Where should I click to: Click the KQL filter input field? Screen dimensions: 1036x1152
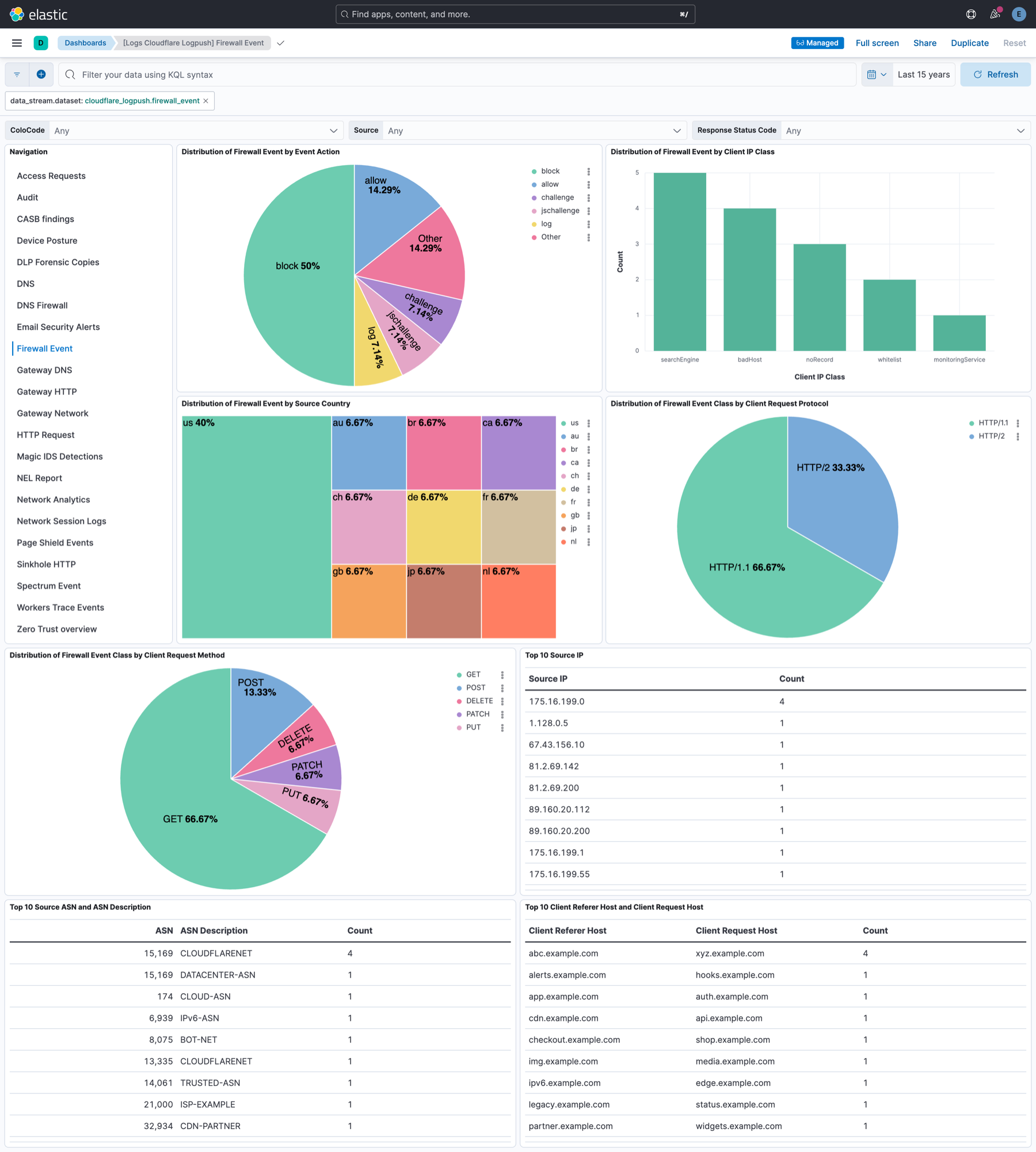(x=458, y=75)
